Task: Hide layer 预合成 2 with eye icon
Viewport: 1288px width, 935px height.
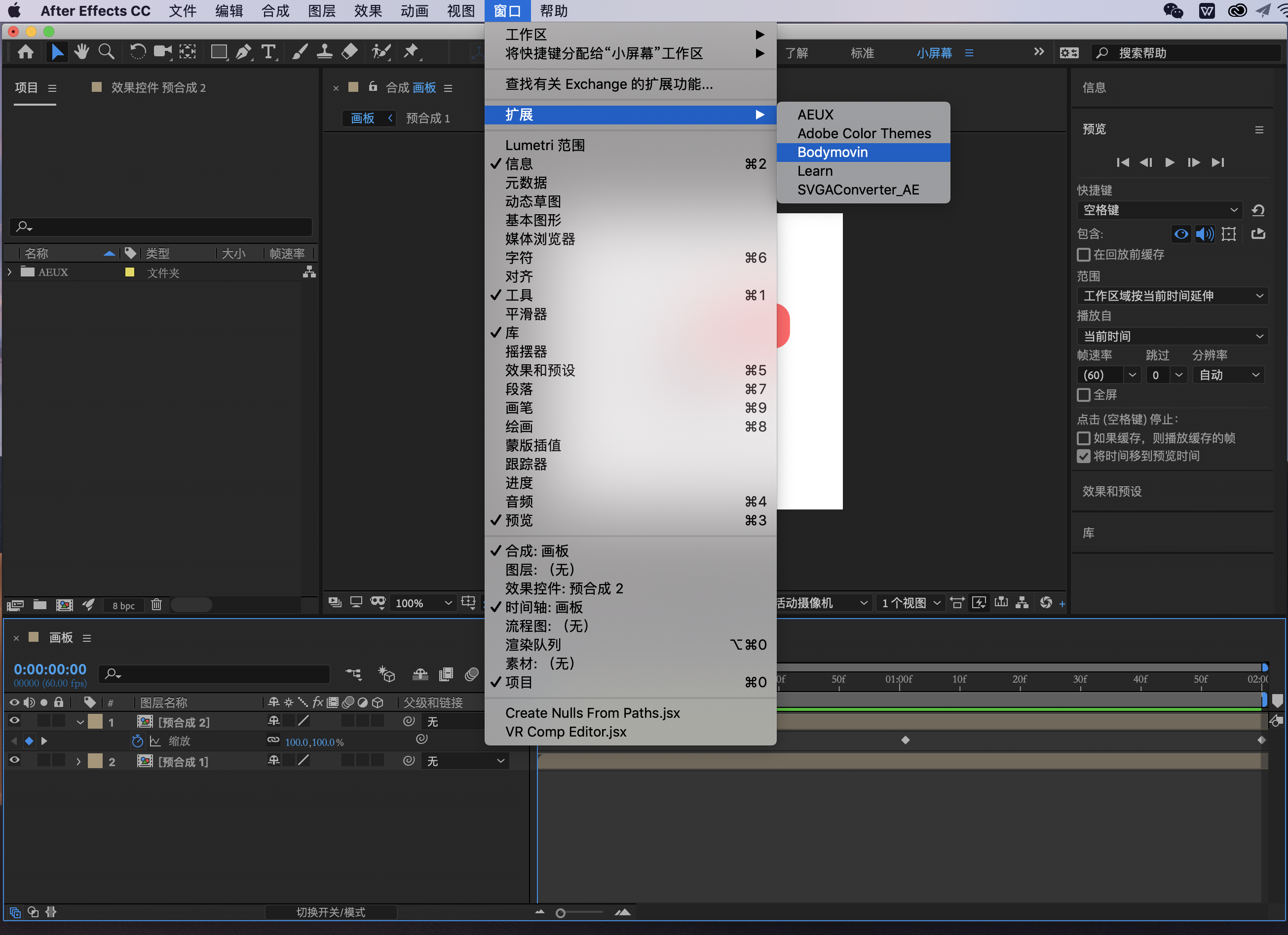Action: point(15,721)
